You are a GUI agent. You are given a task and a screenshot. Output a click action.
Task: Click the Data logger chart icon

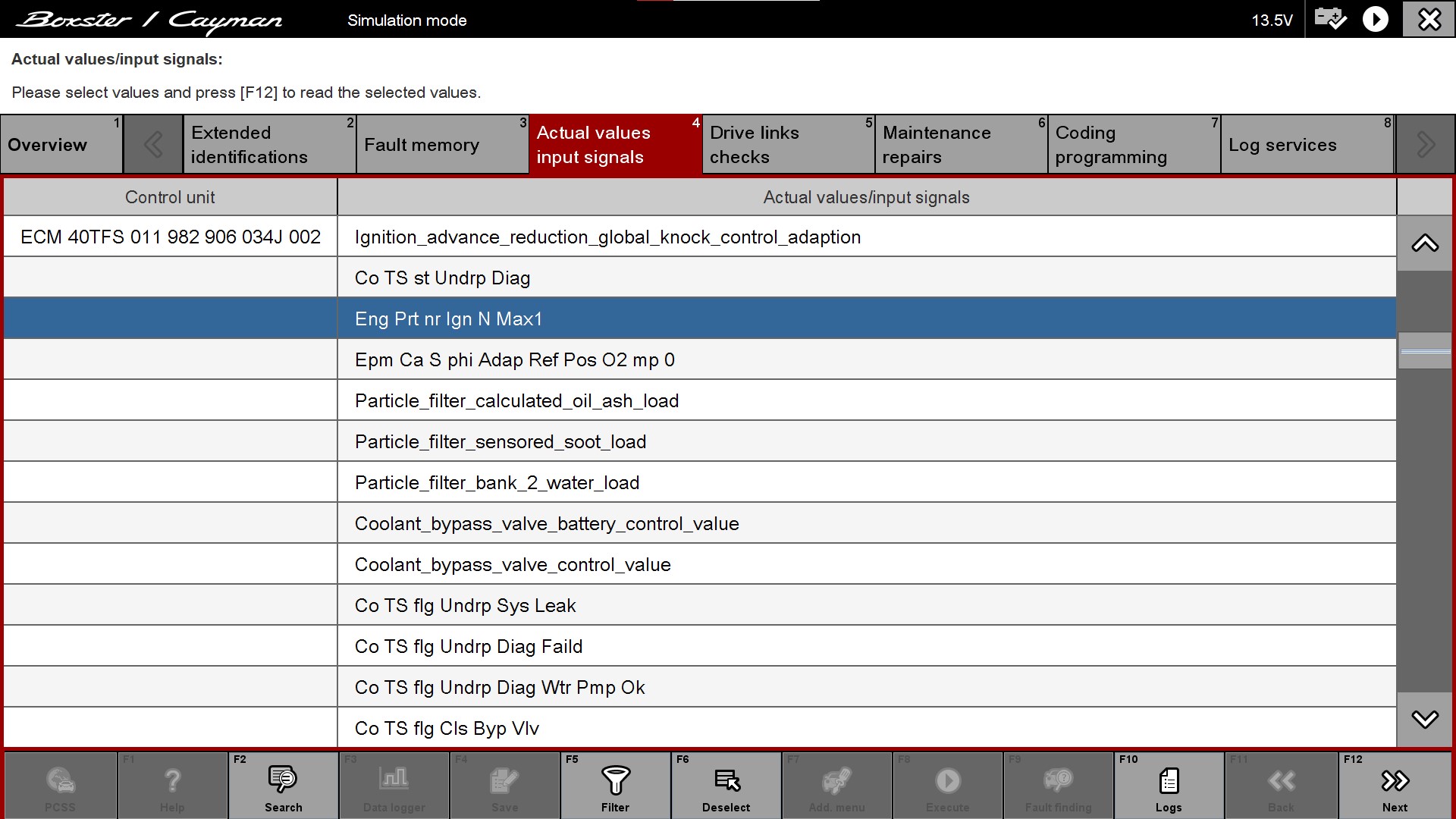394,780
